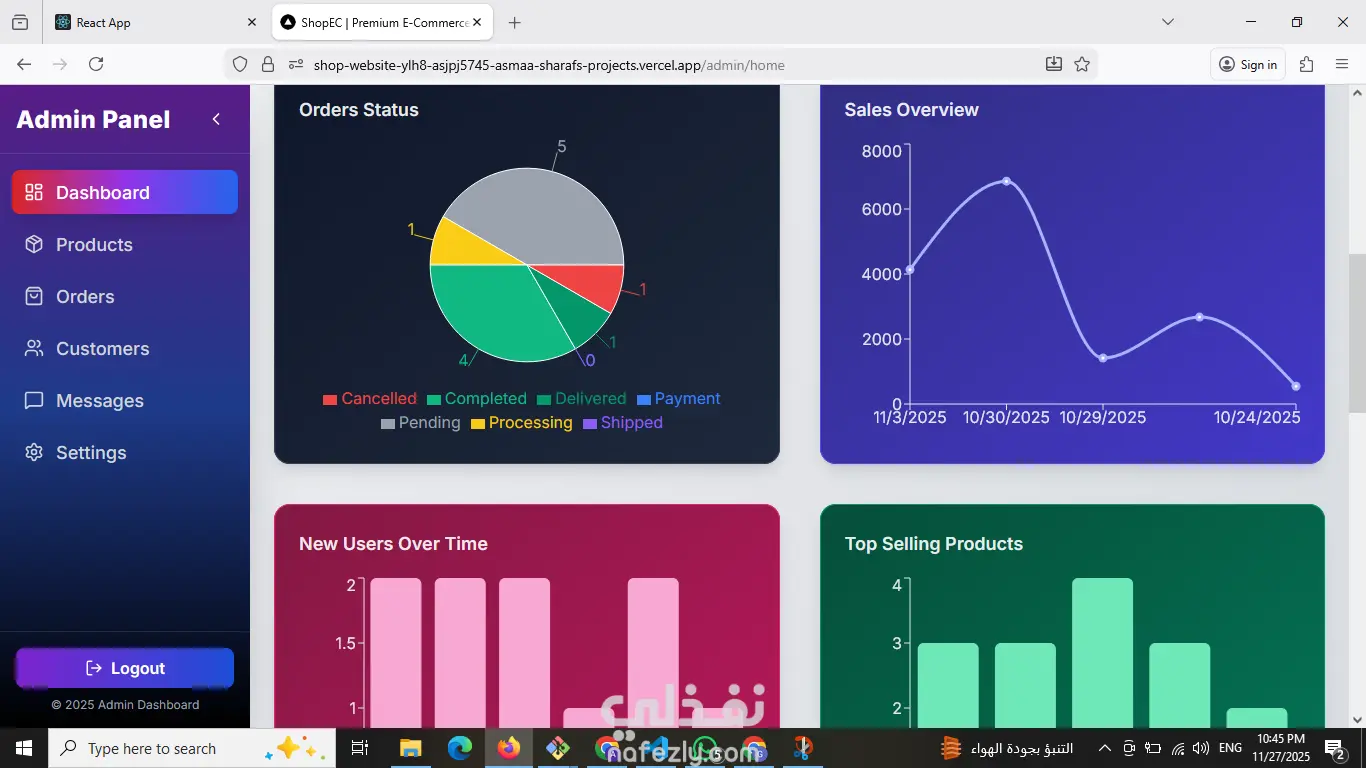Show hidden system tray icons
The height and width of the screenshot is (768, 1366).
(1105, 748)
